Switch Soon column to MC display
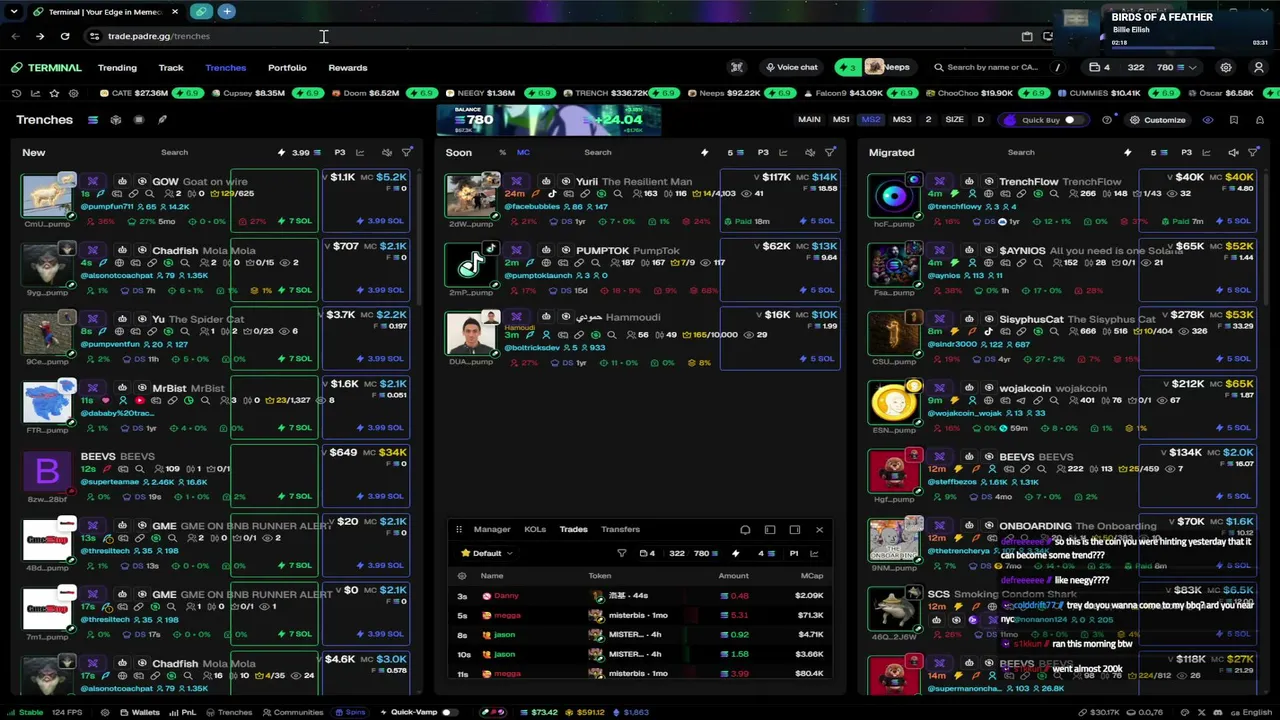The height and width of the screenshot is (720, 1280). pyautogui.click(x=523, y=152)
